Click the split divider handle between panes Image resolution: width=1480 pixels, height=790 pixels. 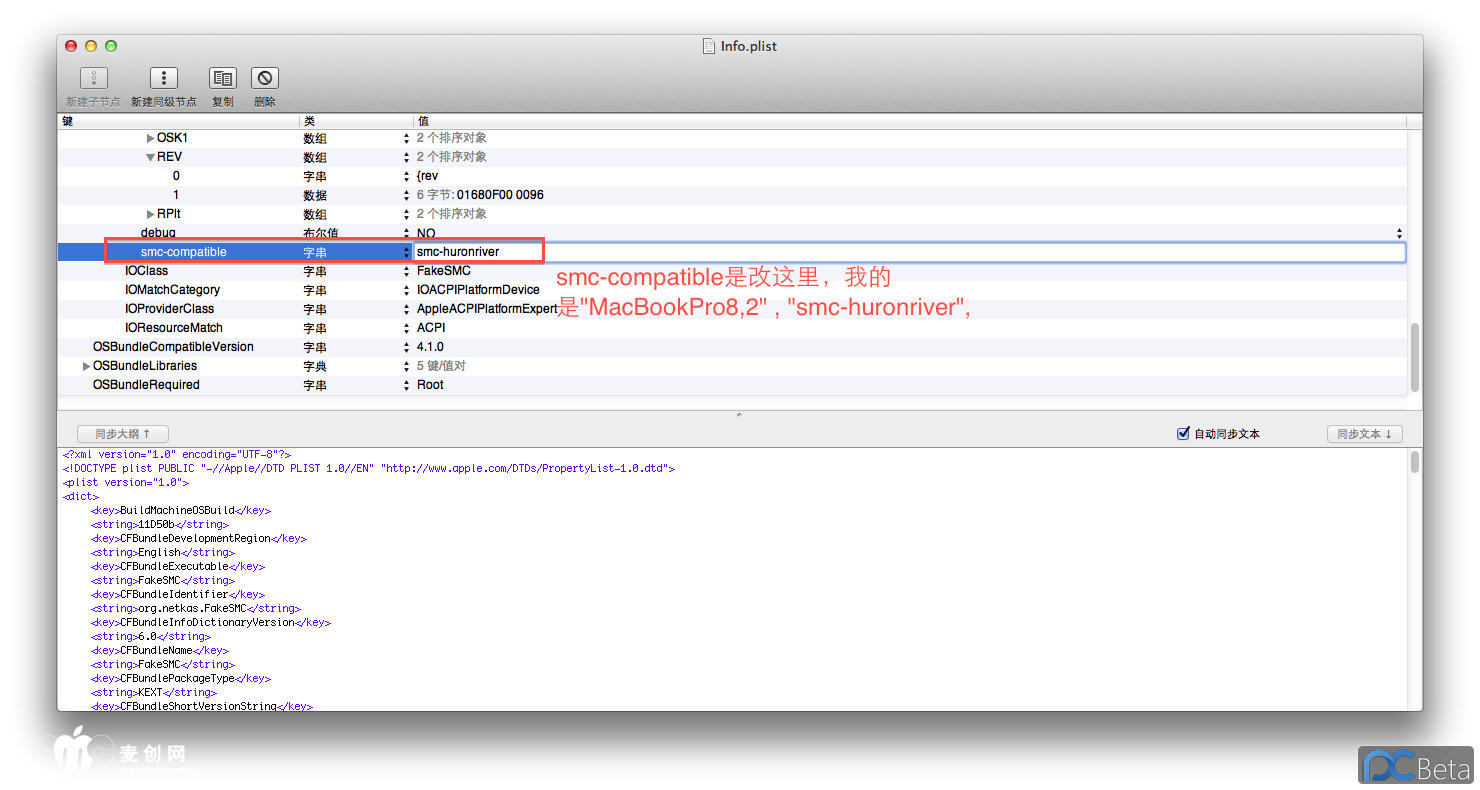[739, 413]
